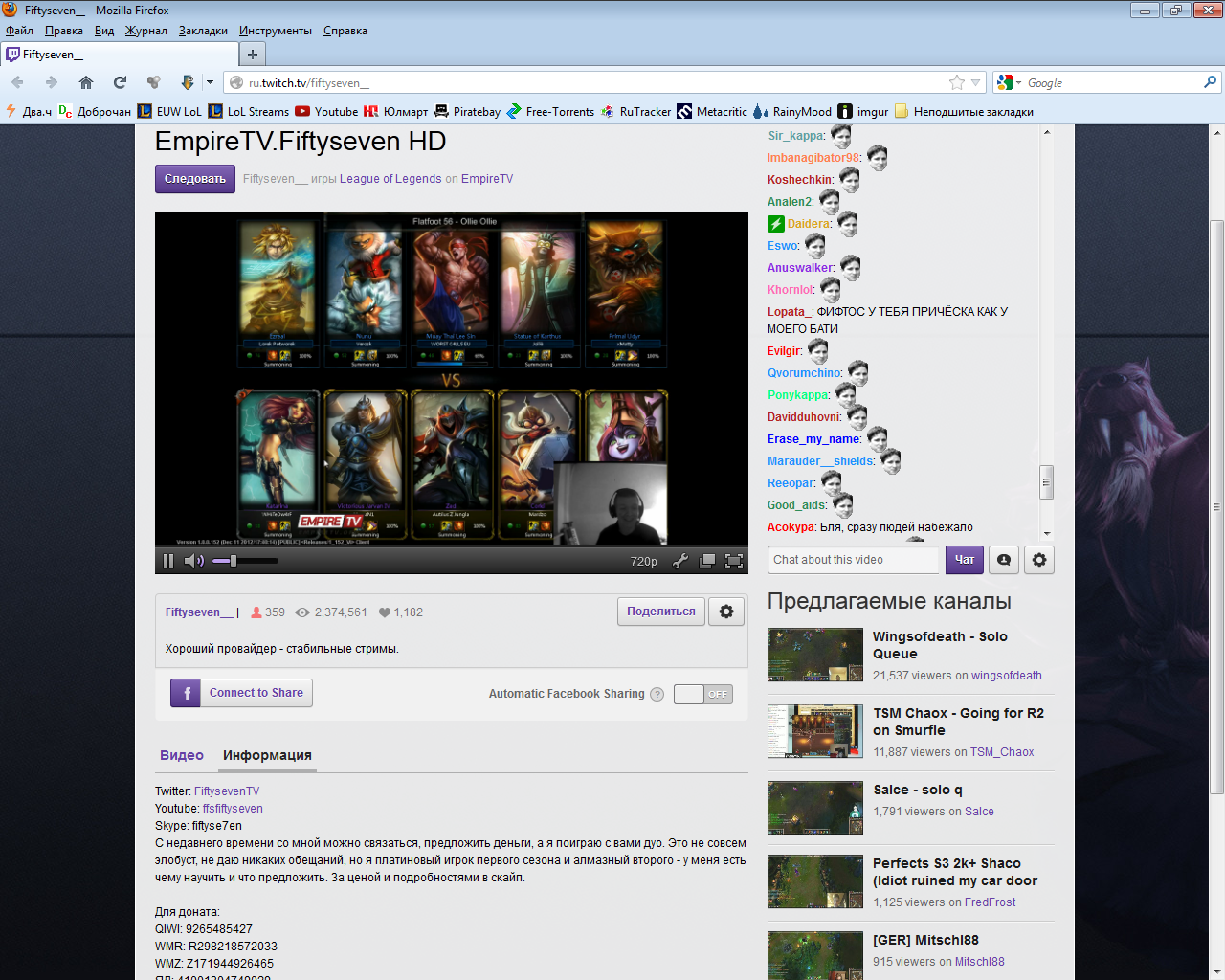Open the Правка menu
Viewport: 1225px width, 980px height.
pos(64,31)
